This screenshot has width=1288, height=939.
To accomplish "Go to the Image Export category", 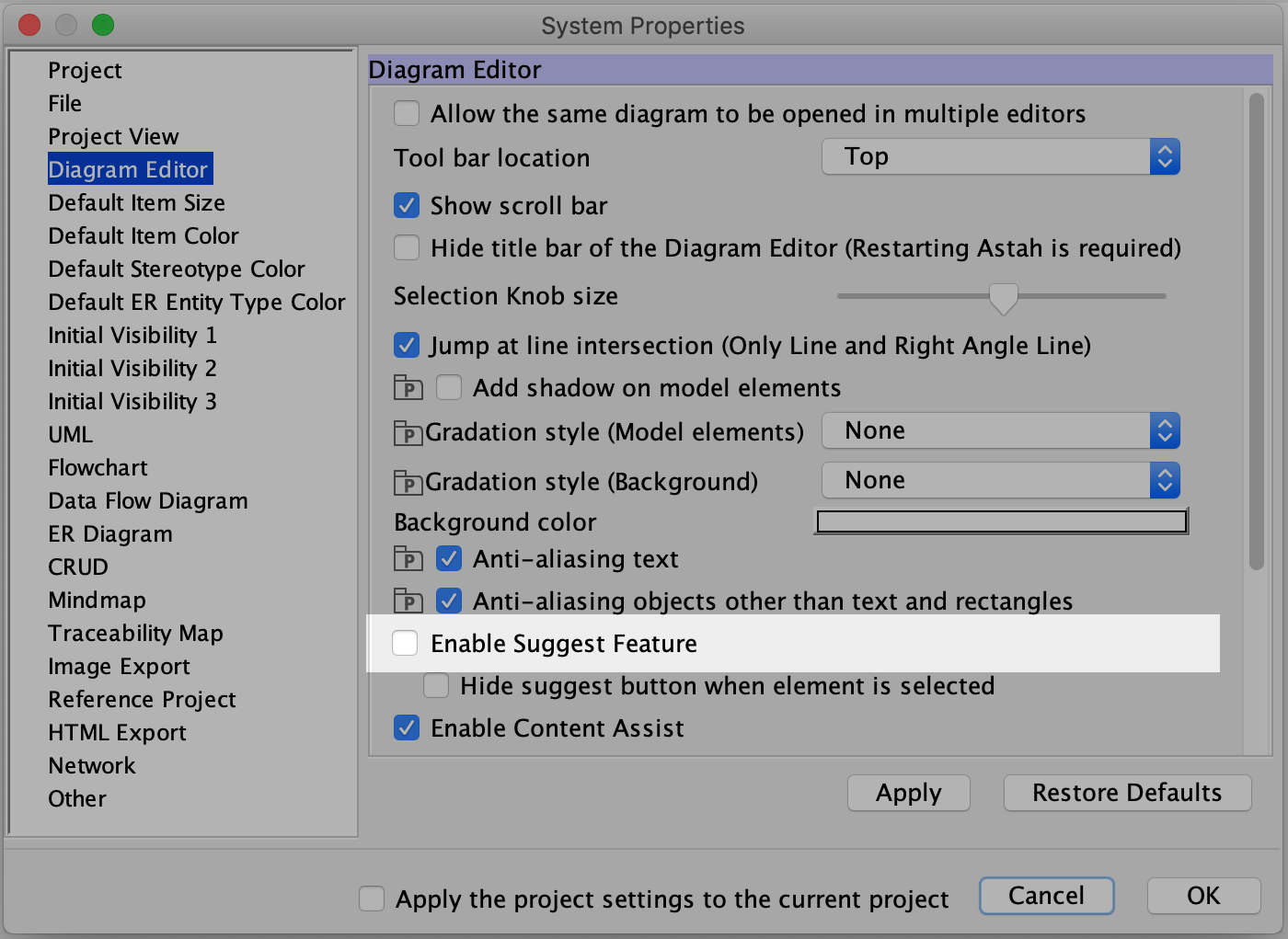I will tap(119, 667).
